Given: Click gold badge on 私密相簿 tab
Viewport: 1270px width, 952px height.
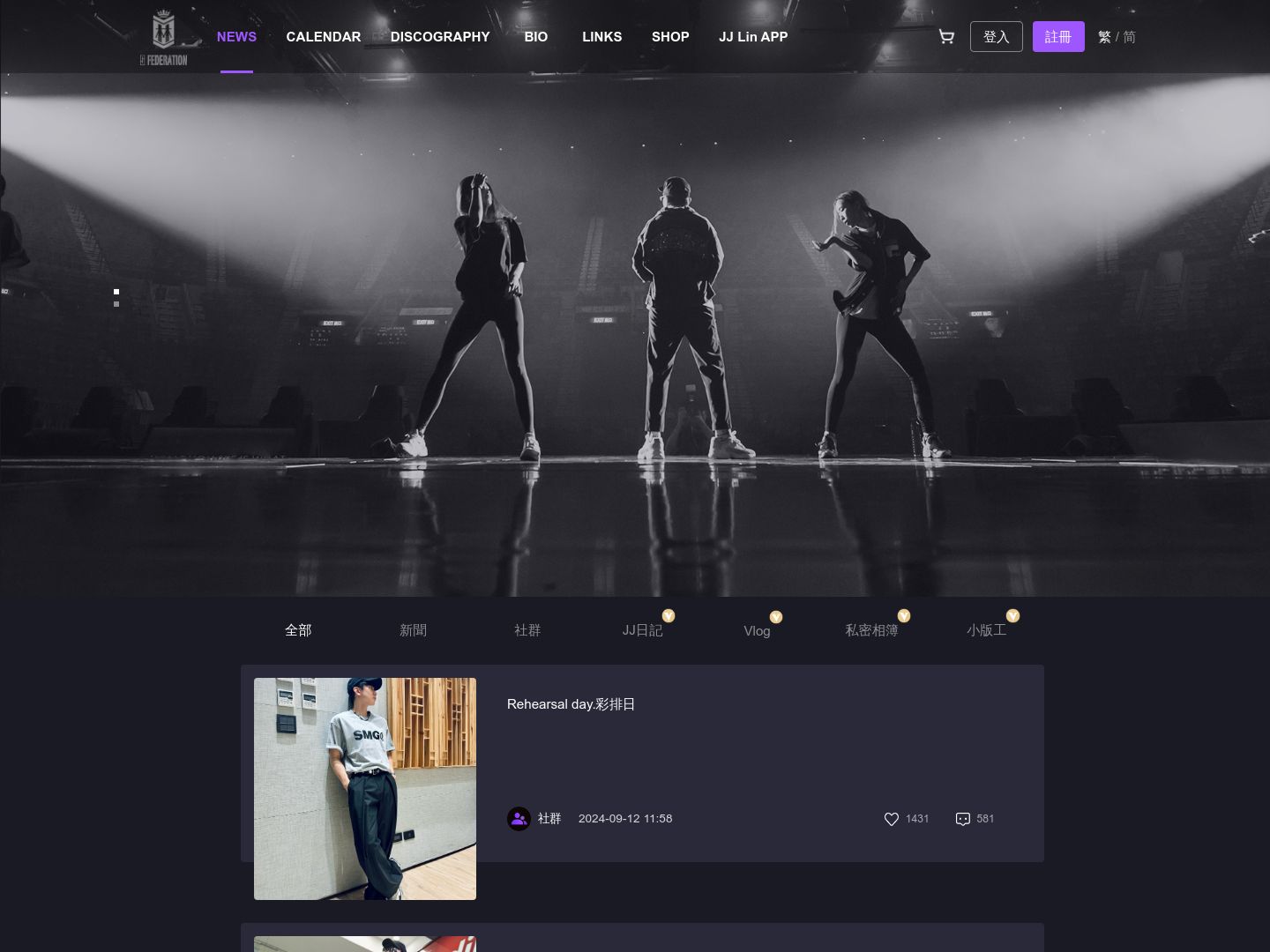Looking at the screenshot, I should tap(904, 616).
